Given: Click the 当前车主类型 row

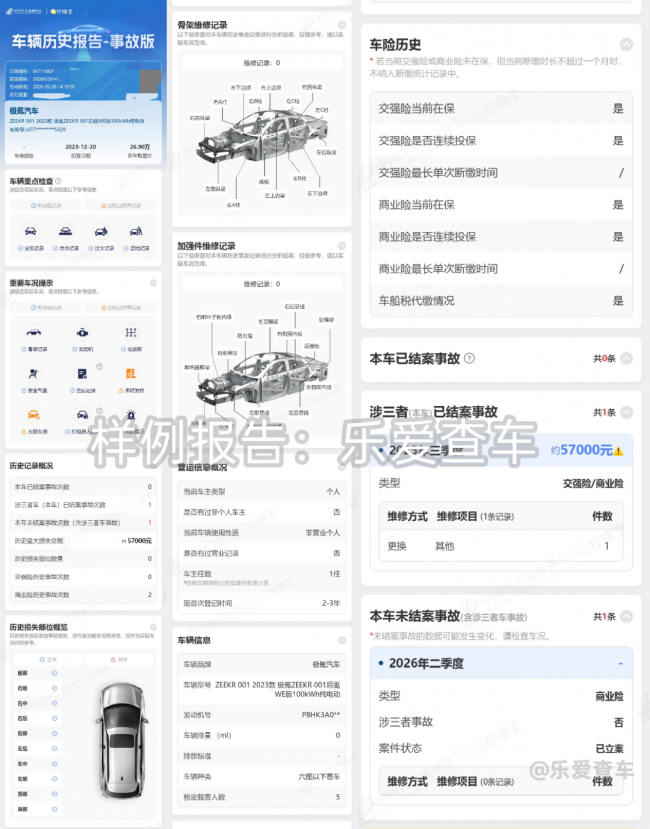Looking at the screenshot, I should coord(262,491).
